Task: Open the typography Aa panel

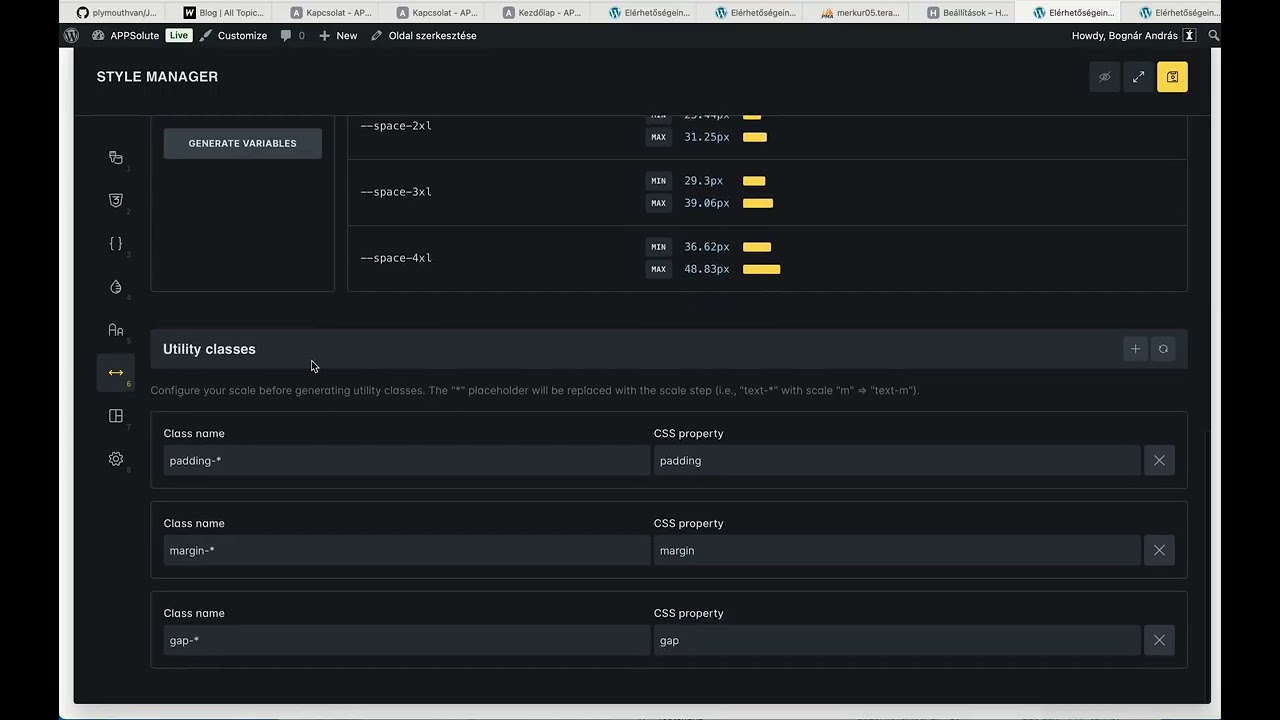Action: (x=116, y=330)
